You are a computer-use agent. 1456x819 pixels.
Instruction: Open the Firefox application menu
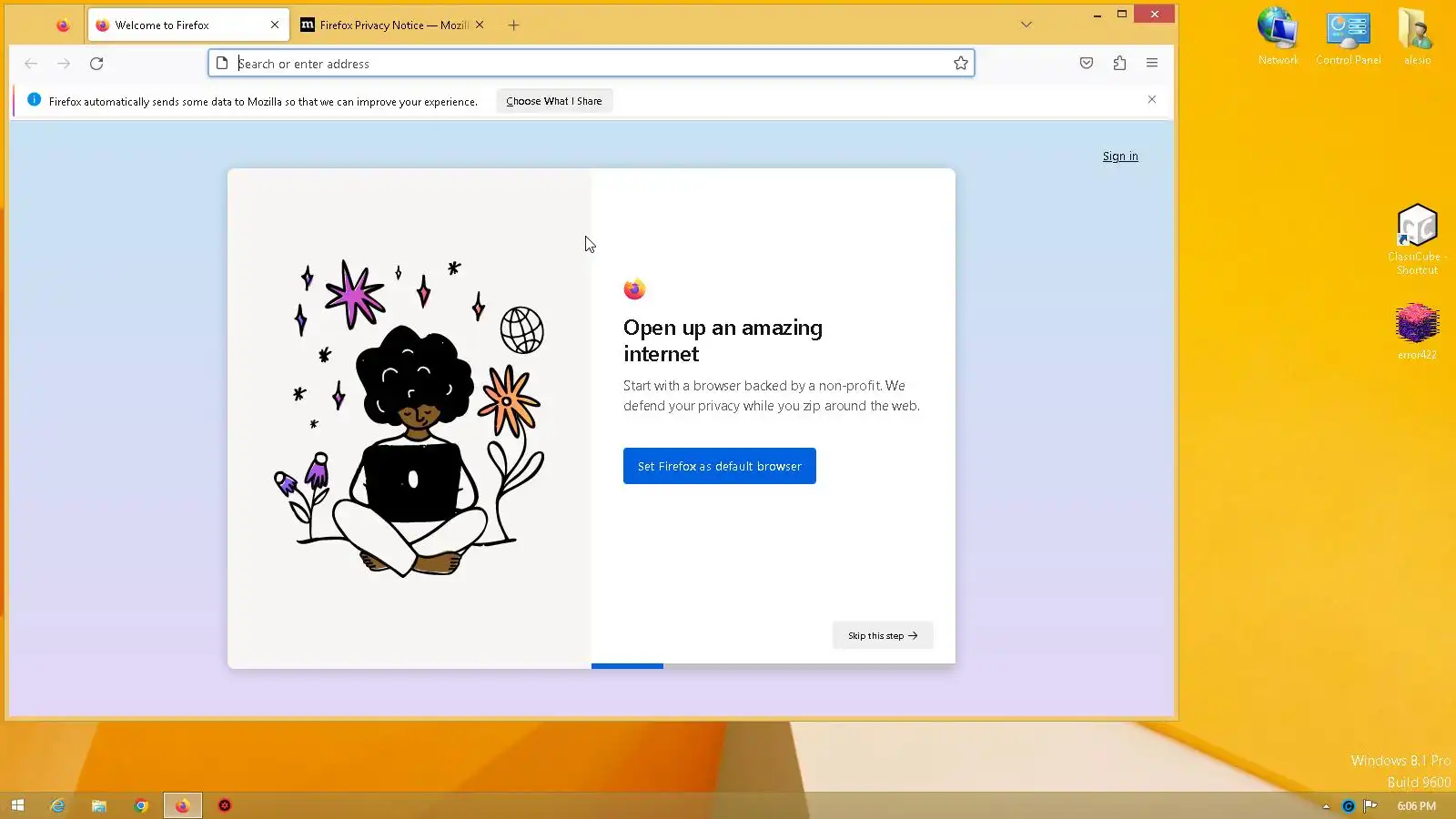click(1152, 64)
